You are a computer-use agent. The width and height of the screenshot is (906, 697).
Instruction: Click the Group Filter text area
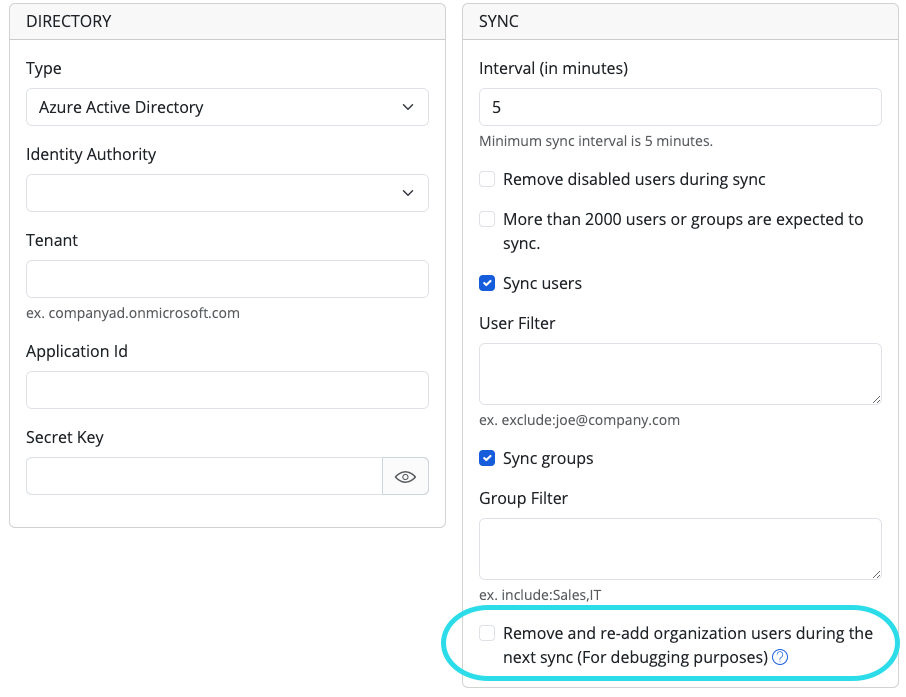click(x=680, y=548)
